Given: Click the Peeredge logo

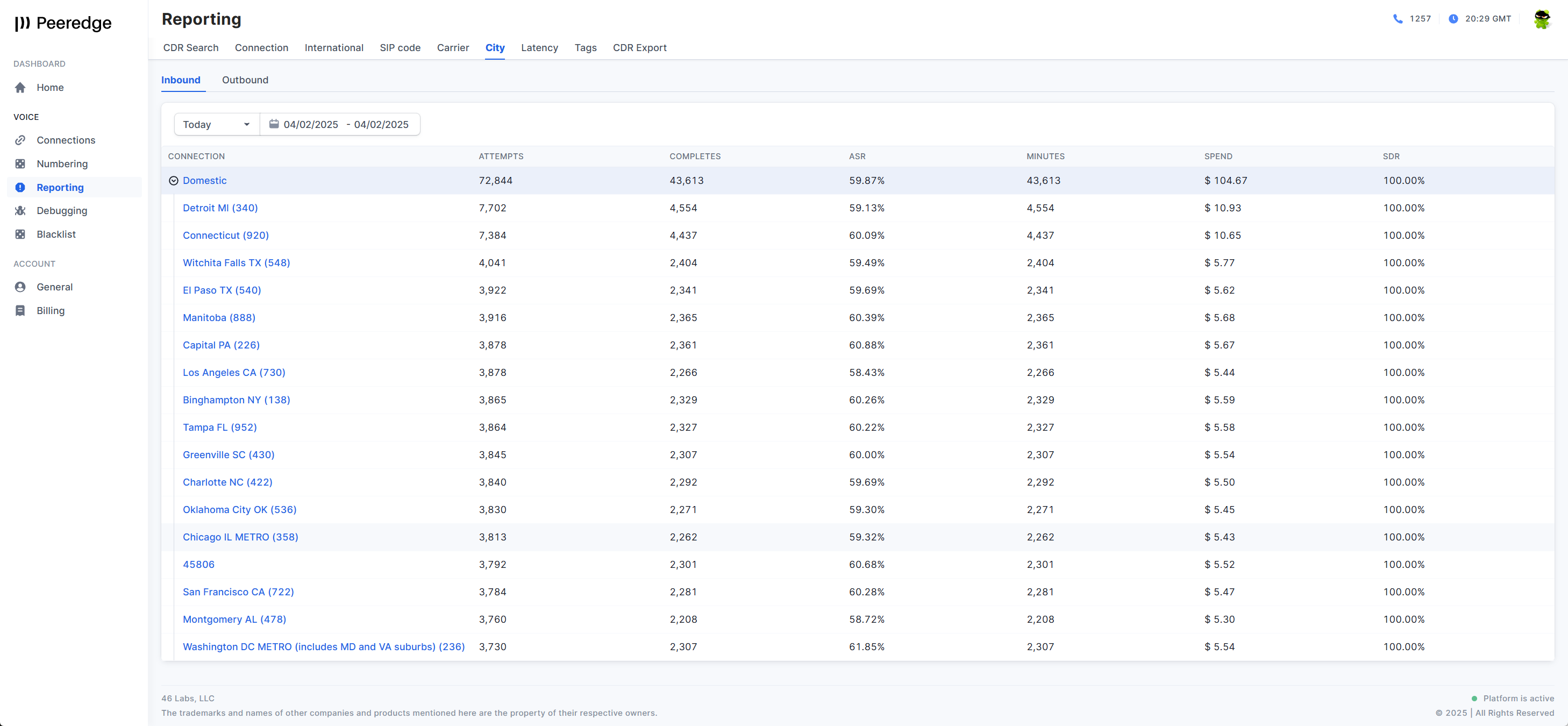Looking at the screenshot, I should point(63,23).
